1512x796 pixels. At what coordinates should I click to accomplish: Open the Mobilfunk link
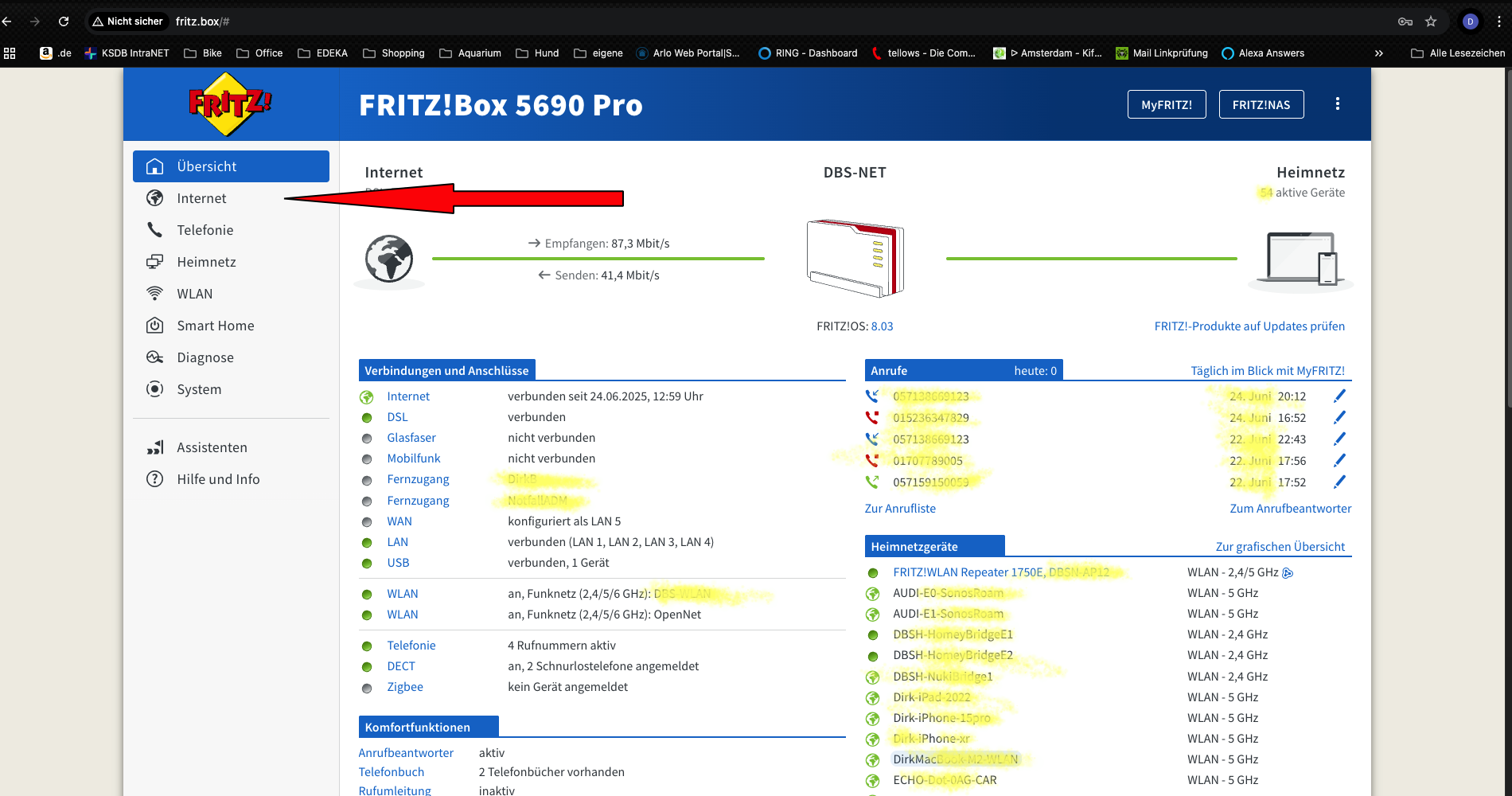tap(414, 458)
